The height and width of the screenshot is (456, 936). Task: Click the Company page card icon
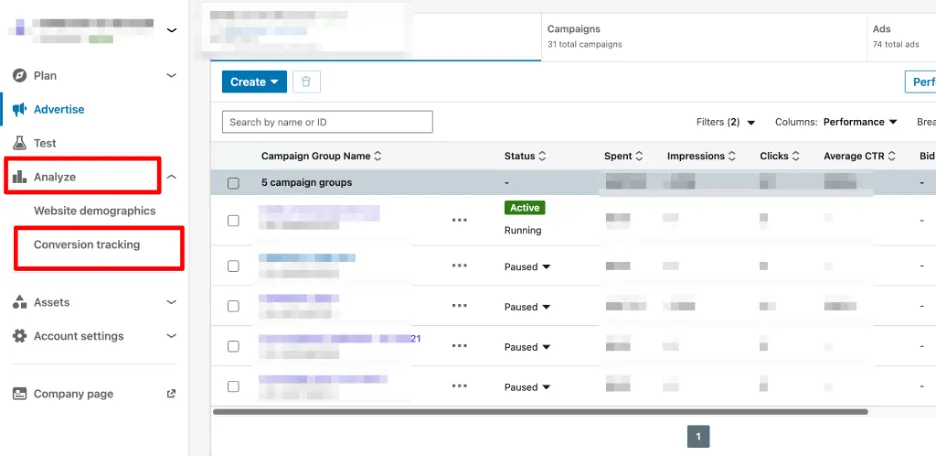point(19,394)
